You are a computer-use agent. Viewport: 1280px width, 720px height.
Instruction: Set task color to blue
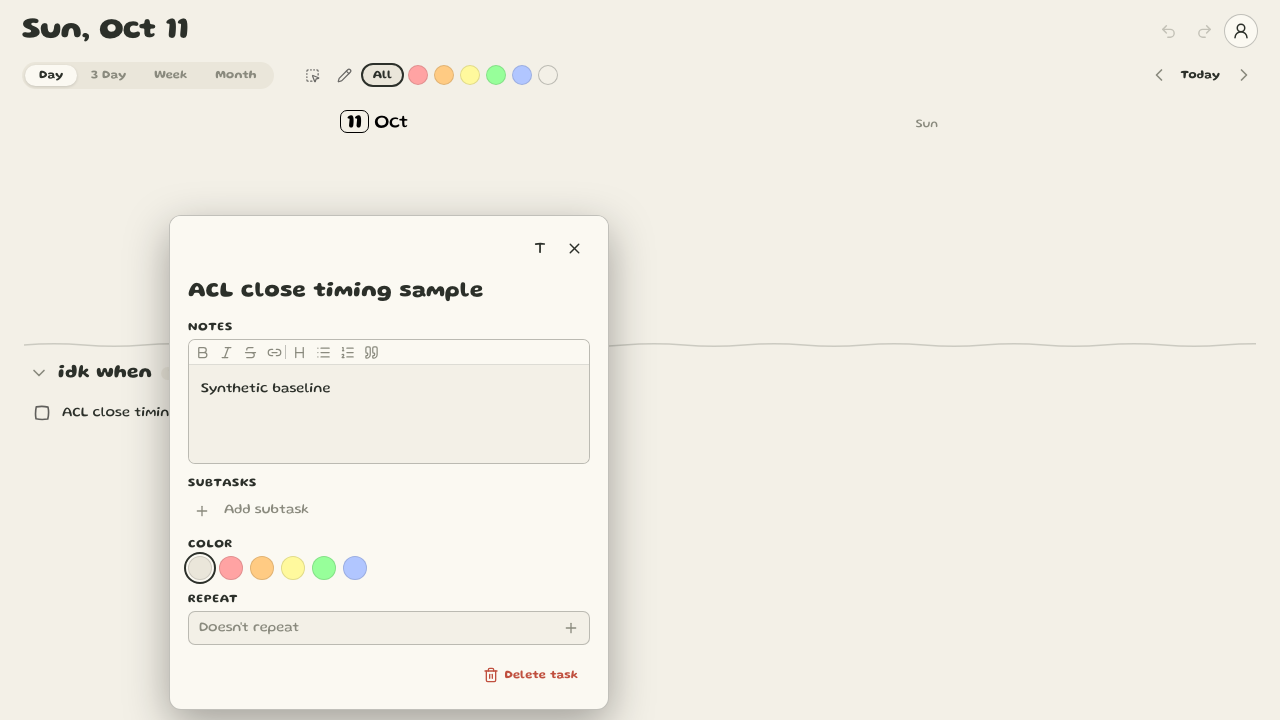(x=355, y=568)
